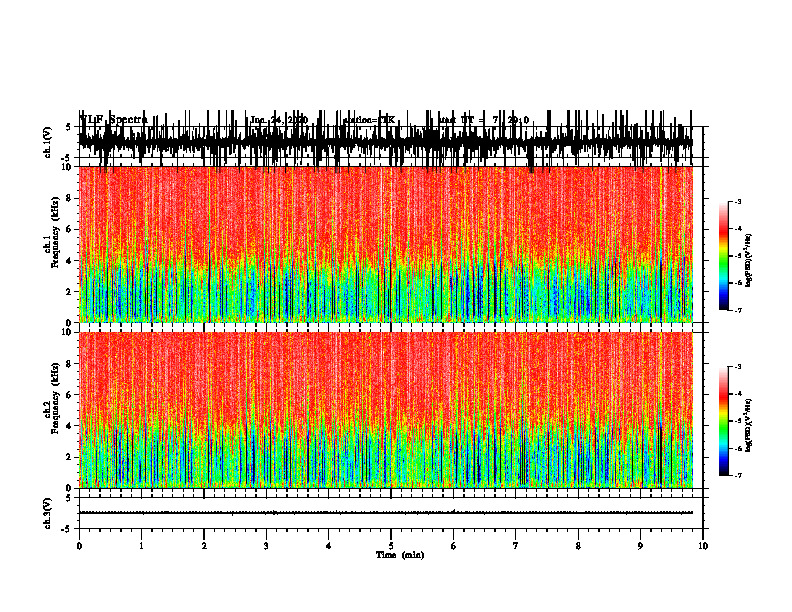The image size is (792, 612).
Task: Click the ch.1 color scale log(PSD) label
Action: [x=748, y=261]
